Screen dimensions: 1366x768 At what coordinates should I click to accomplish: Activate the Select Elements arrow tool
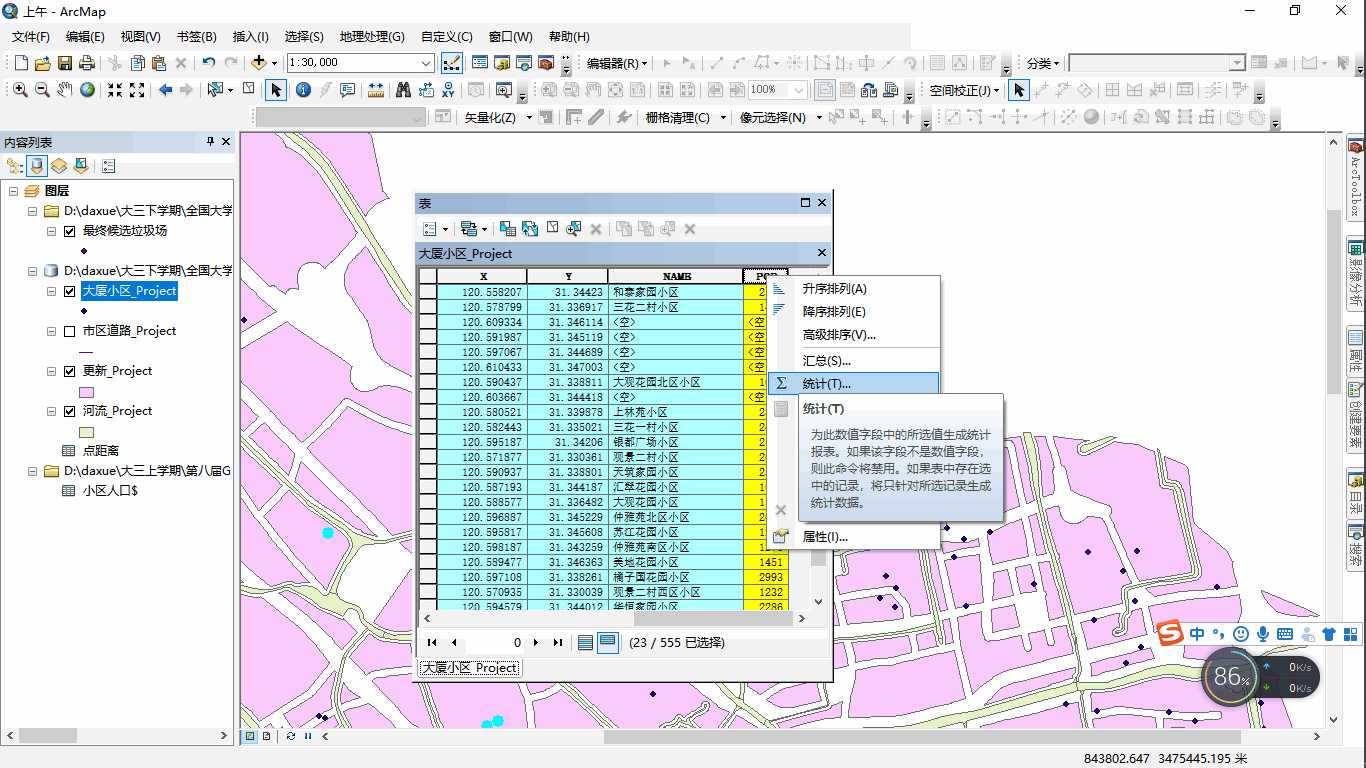point(276,90)
